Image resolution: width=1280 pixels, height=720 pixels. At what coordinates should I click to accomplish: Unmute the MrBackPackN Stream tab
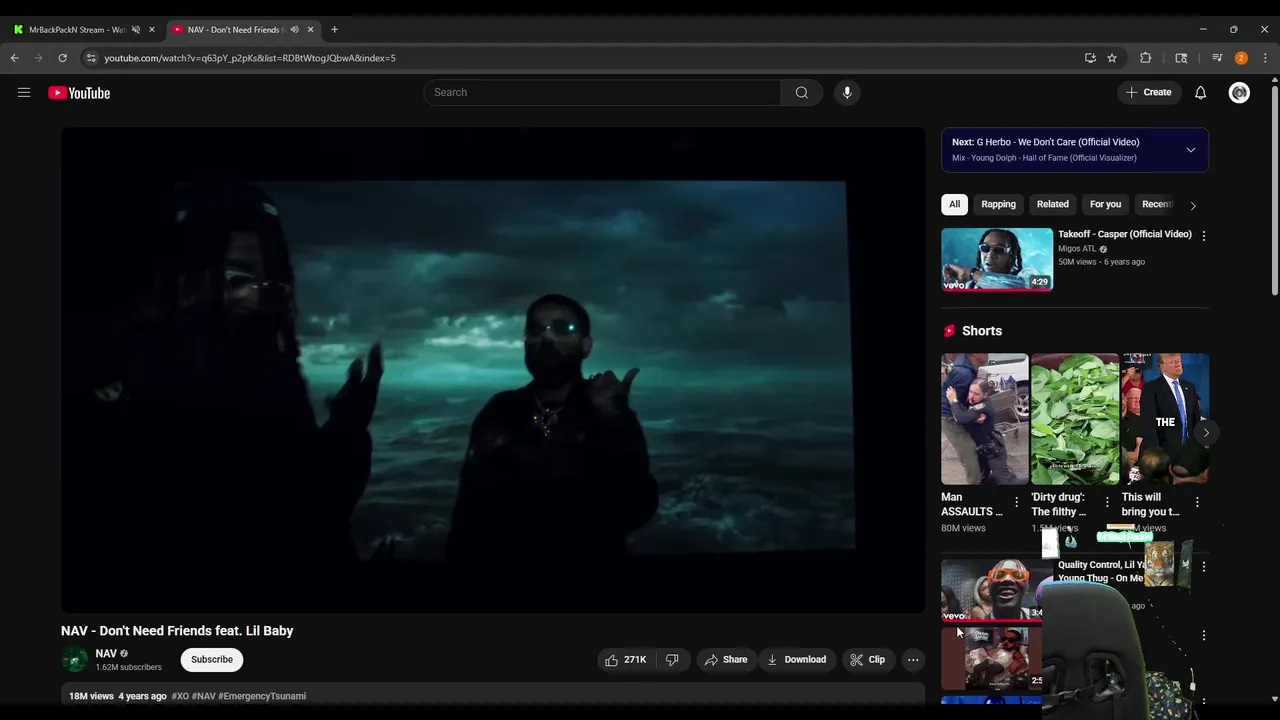[135, 30]
